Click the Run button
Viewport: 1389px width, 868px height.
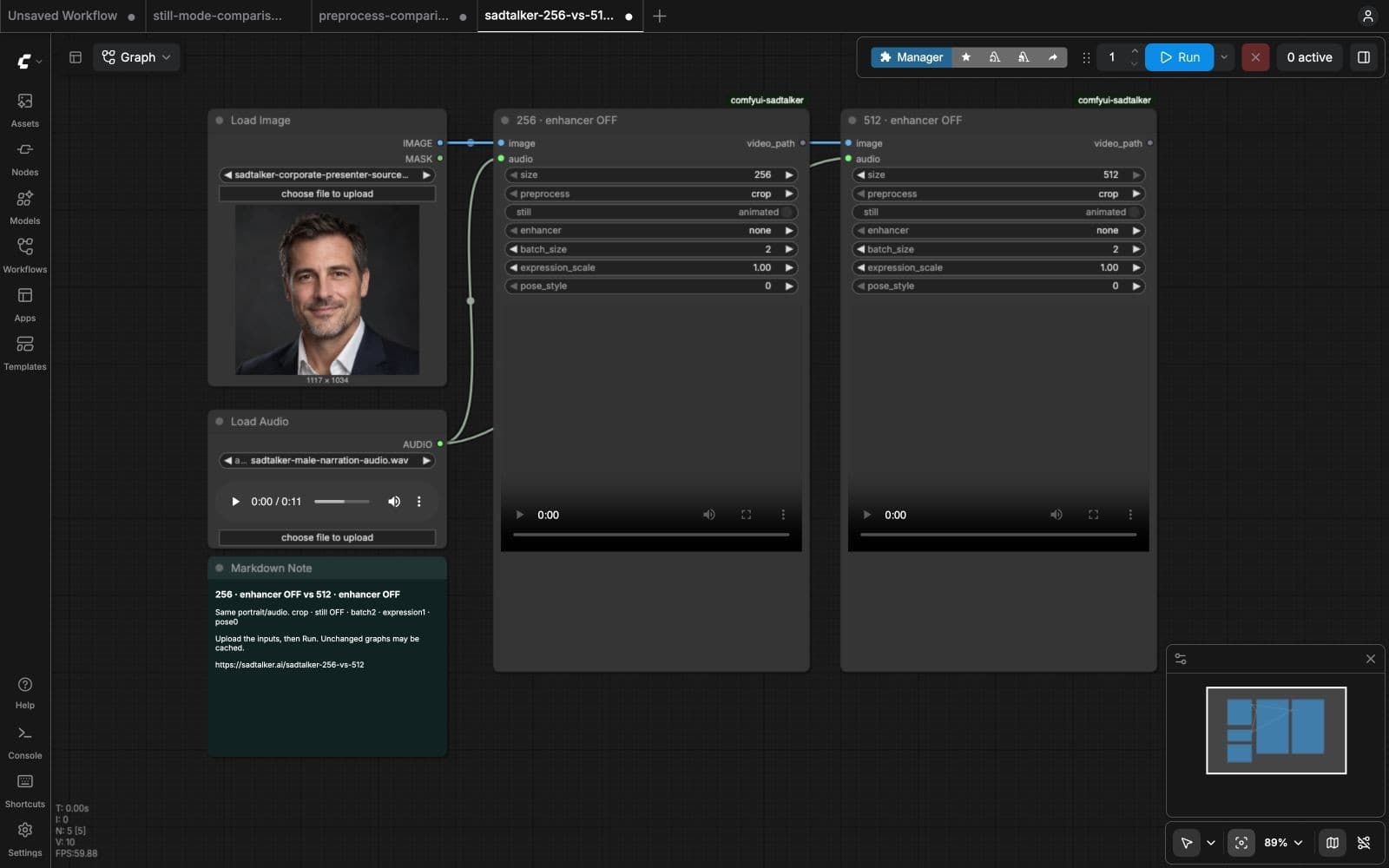1180,57
